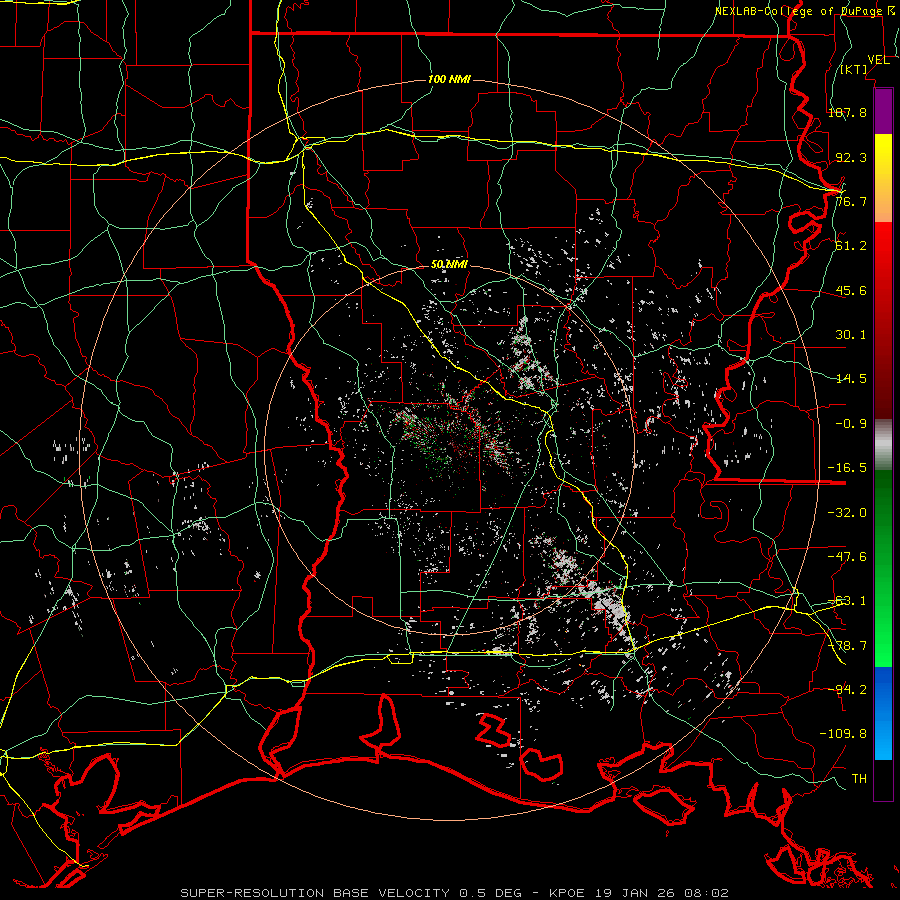The height and width of the screenshot is (900, 900).
Task: Select the -47.6 velocity scale value
Action: click(847, 557)
